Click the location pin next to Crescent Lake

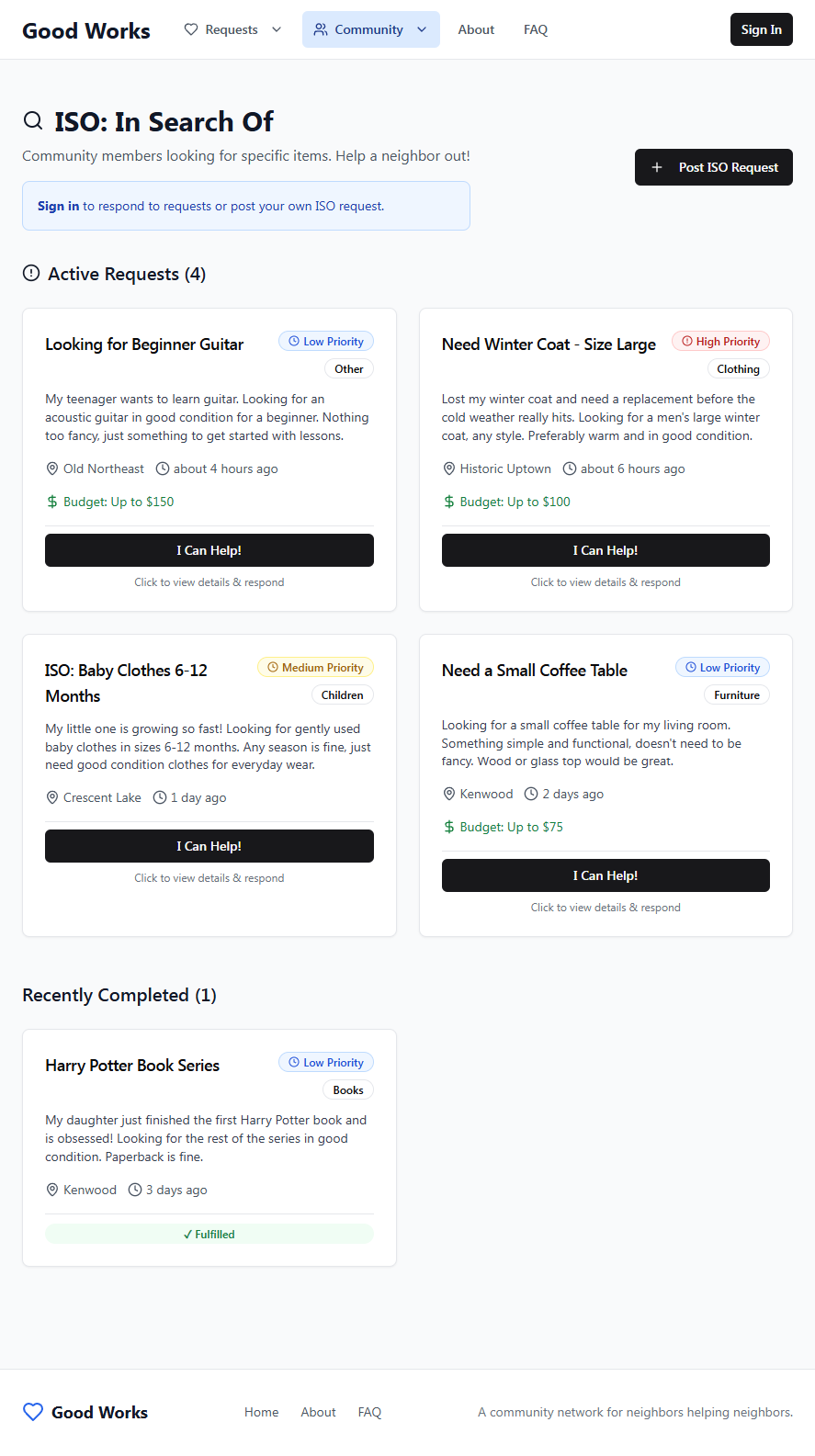coord(52,797)
